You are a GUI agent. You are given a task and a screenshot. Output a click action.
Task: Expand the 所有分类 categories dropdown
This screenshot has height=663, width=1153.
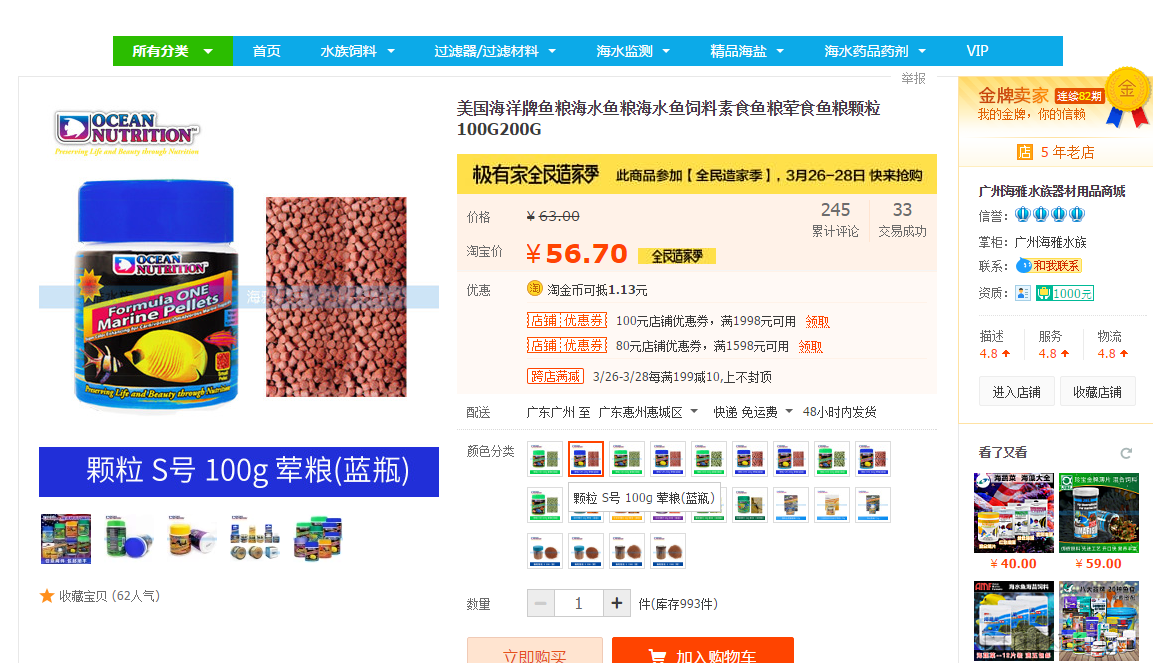pos(173,51)
